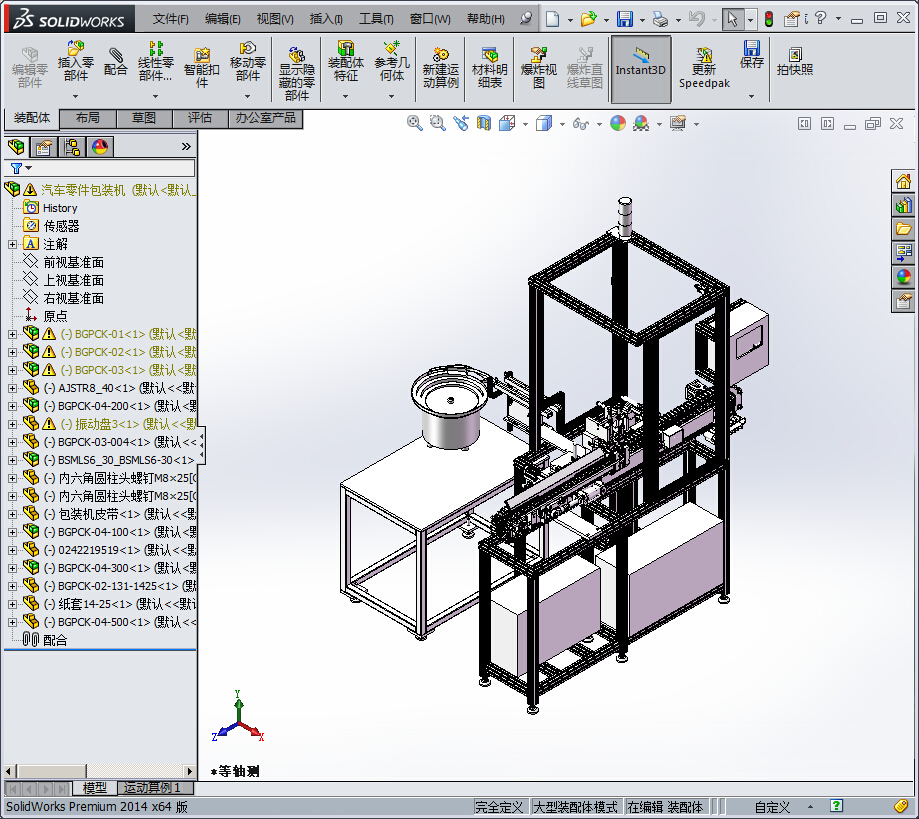Select the Move Component (移动零部件) tool
This screenshot has height=819, width=919.
248,62
